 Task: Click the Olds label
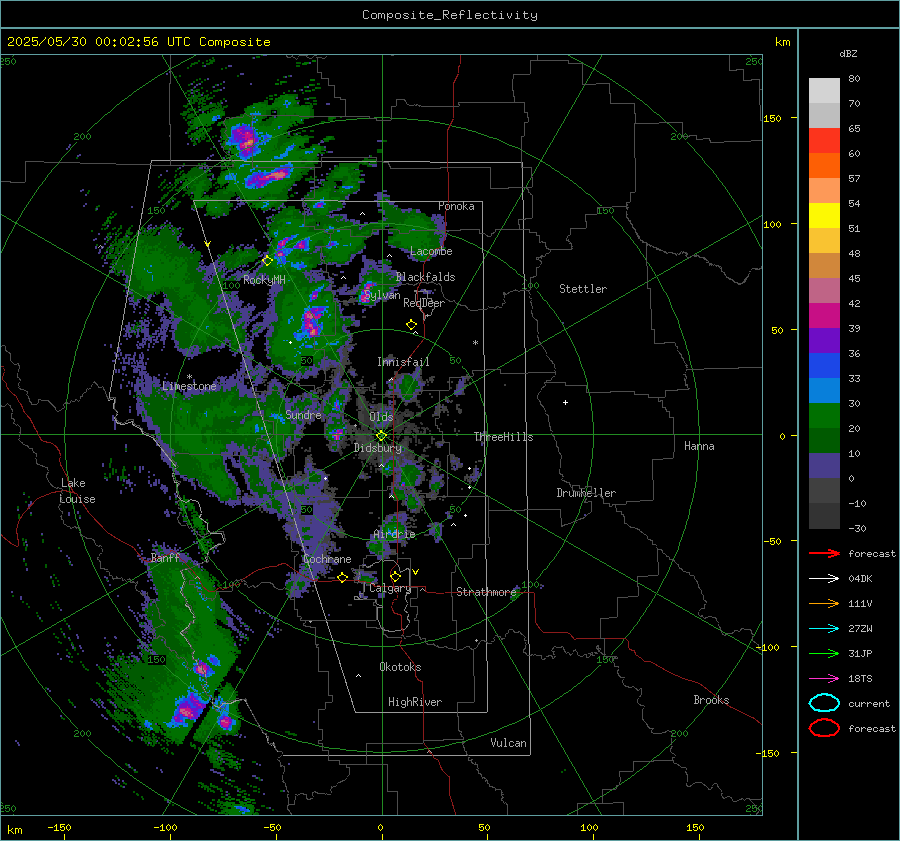point(381,417)
